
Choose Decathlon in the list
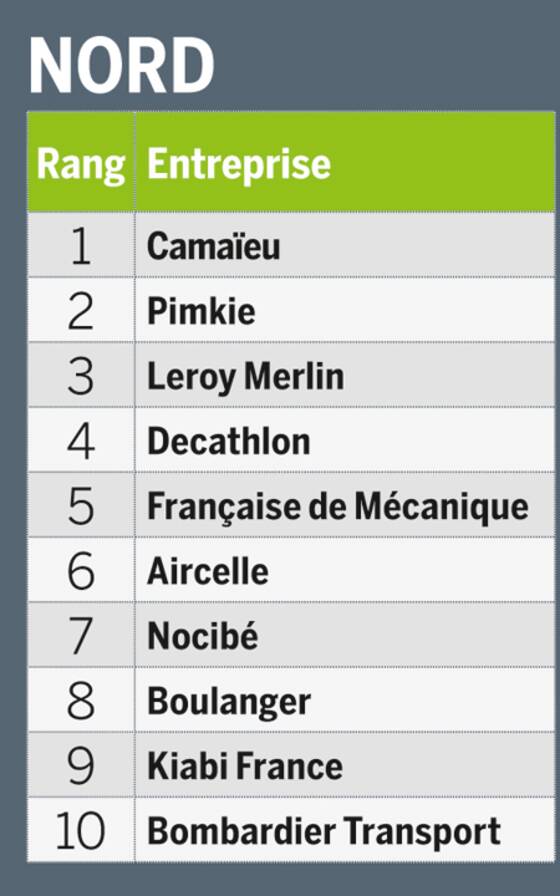[x=229, y=441]
